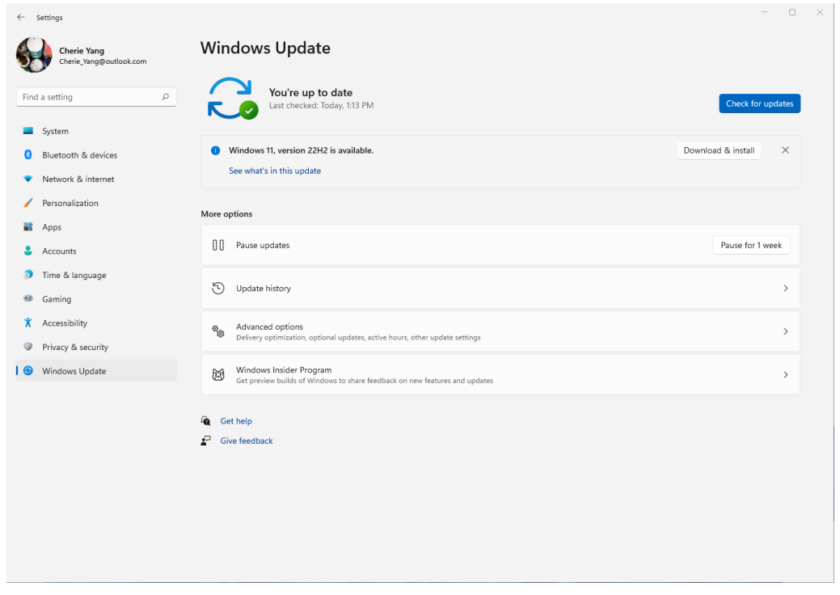Go to Bluetooth & devices settings

96,155
